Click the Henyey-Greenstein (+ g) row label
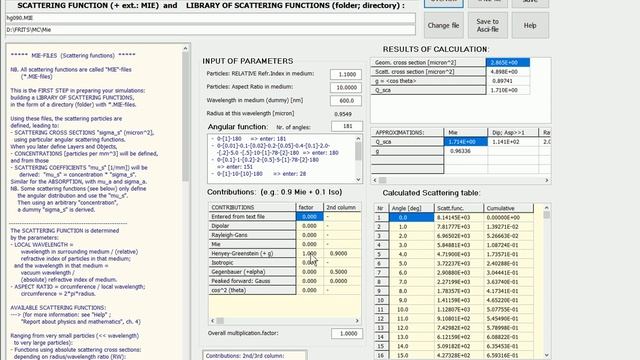The width and height of the screenshot is (640, 360). 252,253
